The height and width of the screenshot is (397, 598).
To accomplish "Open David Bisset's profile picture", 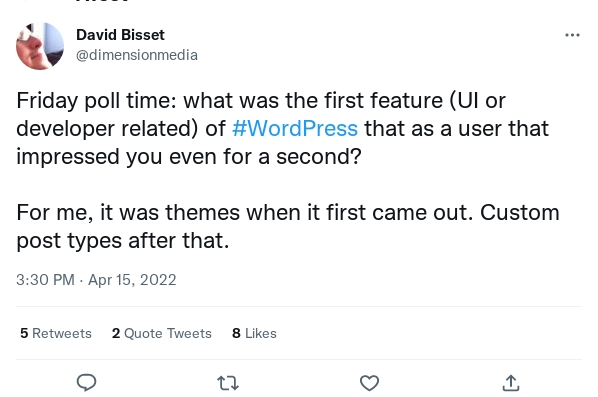I will (x=40, y=46).
